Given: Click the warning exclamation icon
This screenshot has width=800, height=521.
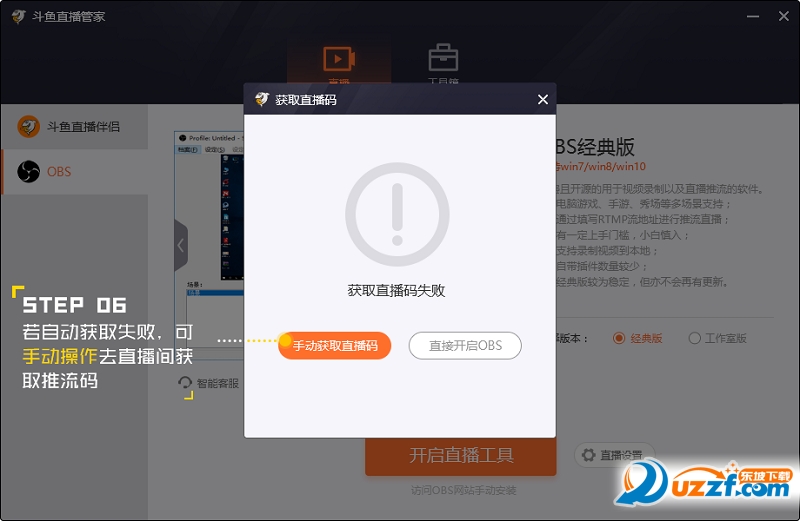Looking at the screenshot, I should tap(397, 214).
